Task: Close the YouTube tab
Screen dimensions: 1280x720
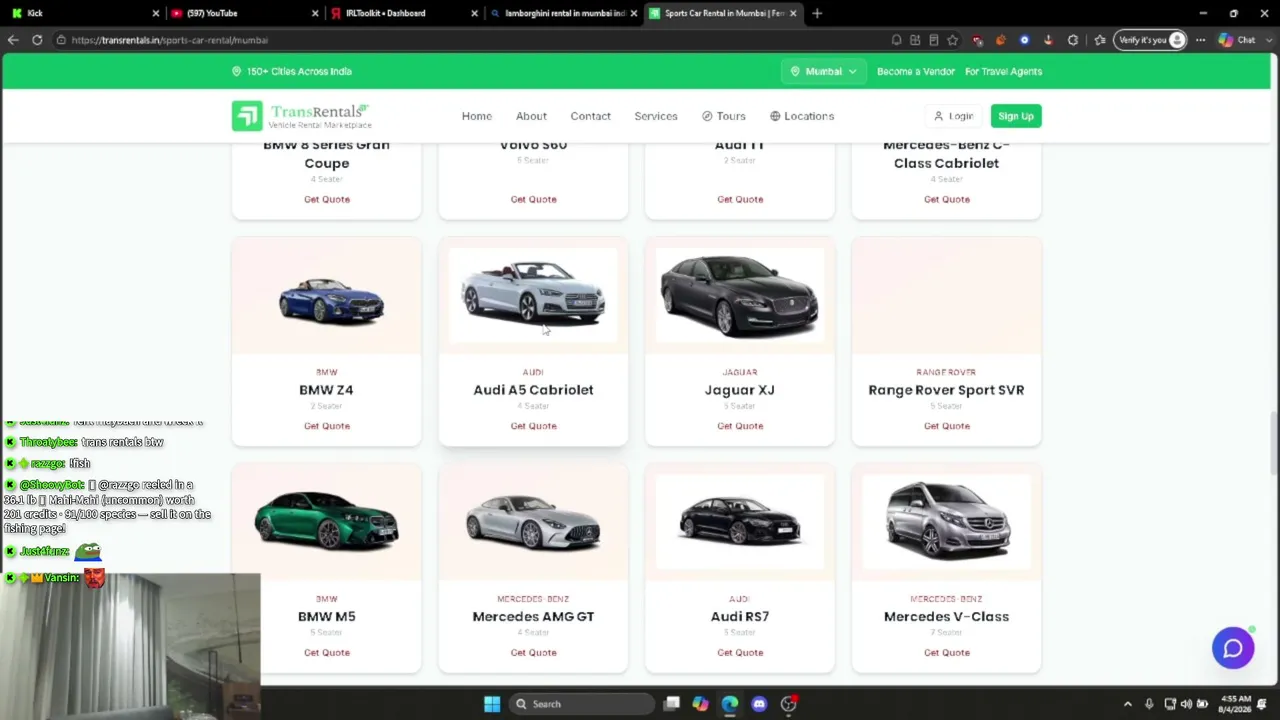Action: coord(315,13)
